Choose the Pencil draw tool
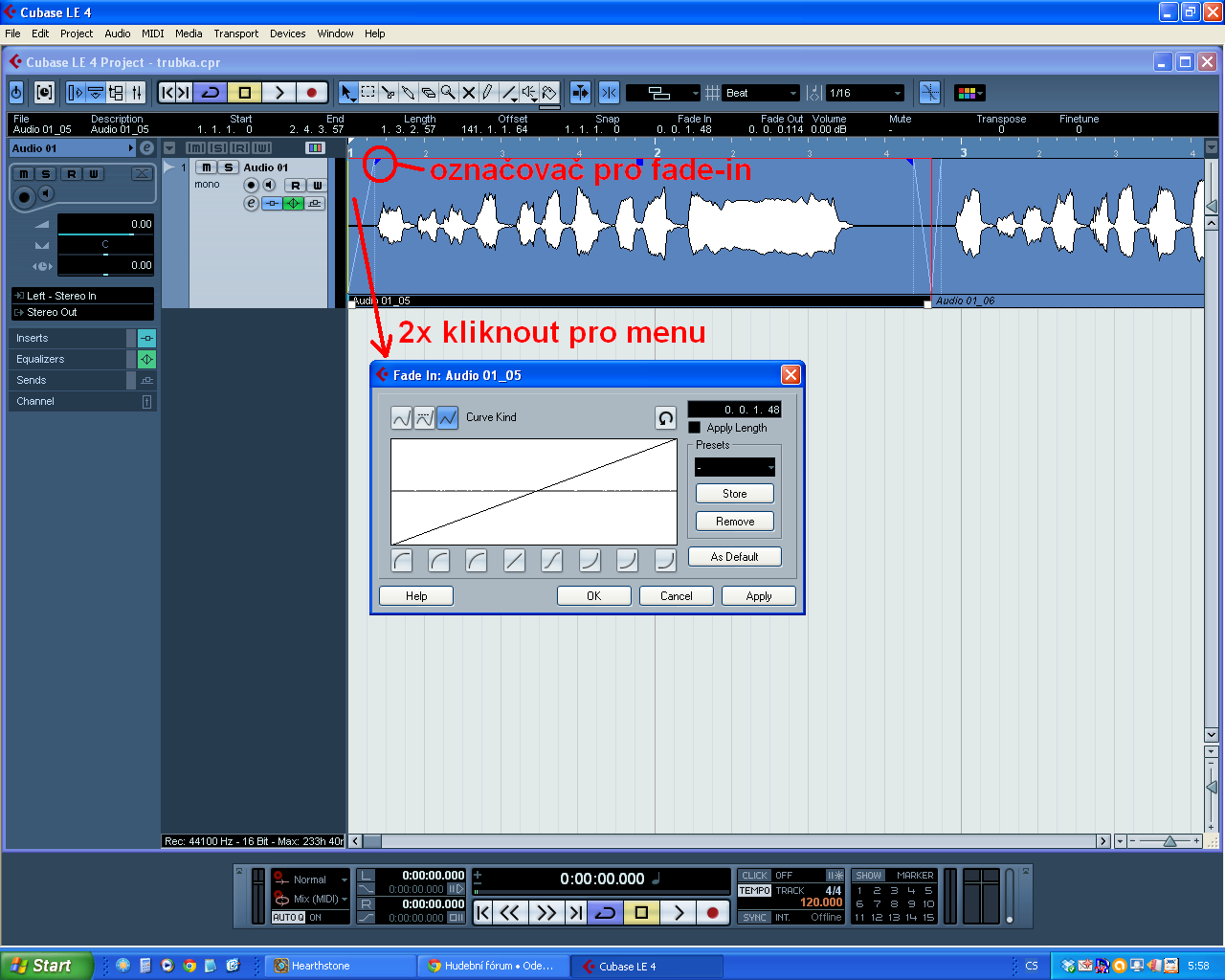1225x980 pixels. click(x=488, y=93)
